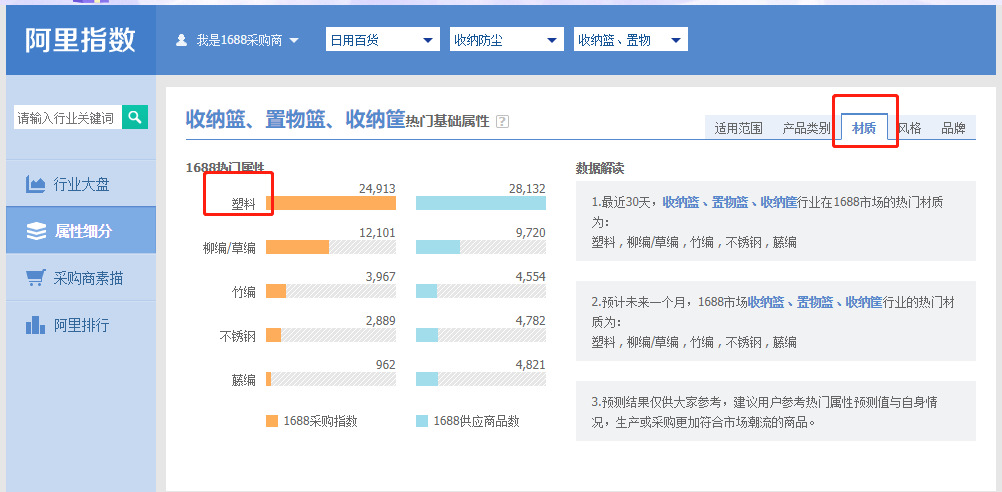The image size is (1002, 492).
Task: Click the value 4,782
Action: click(530, 321)
